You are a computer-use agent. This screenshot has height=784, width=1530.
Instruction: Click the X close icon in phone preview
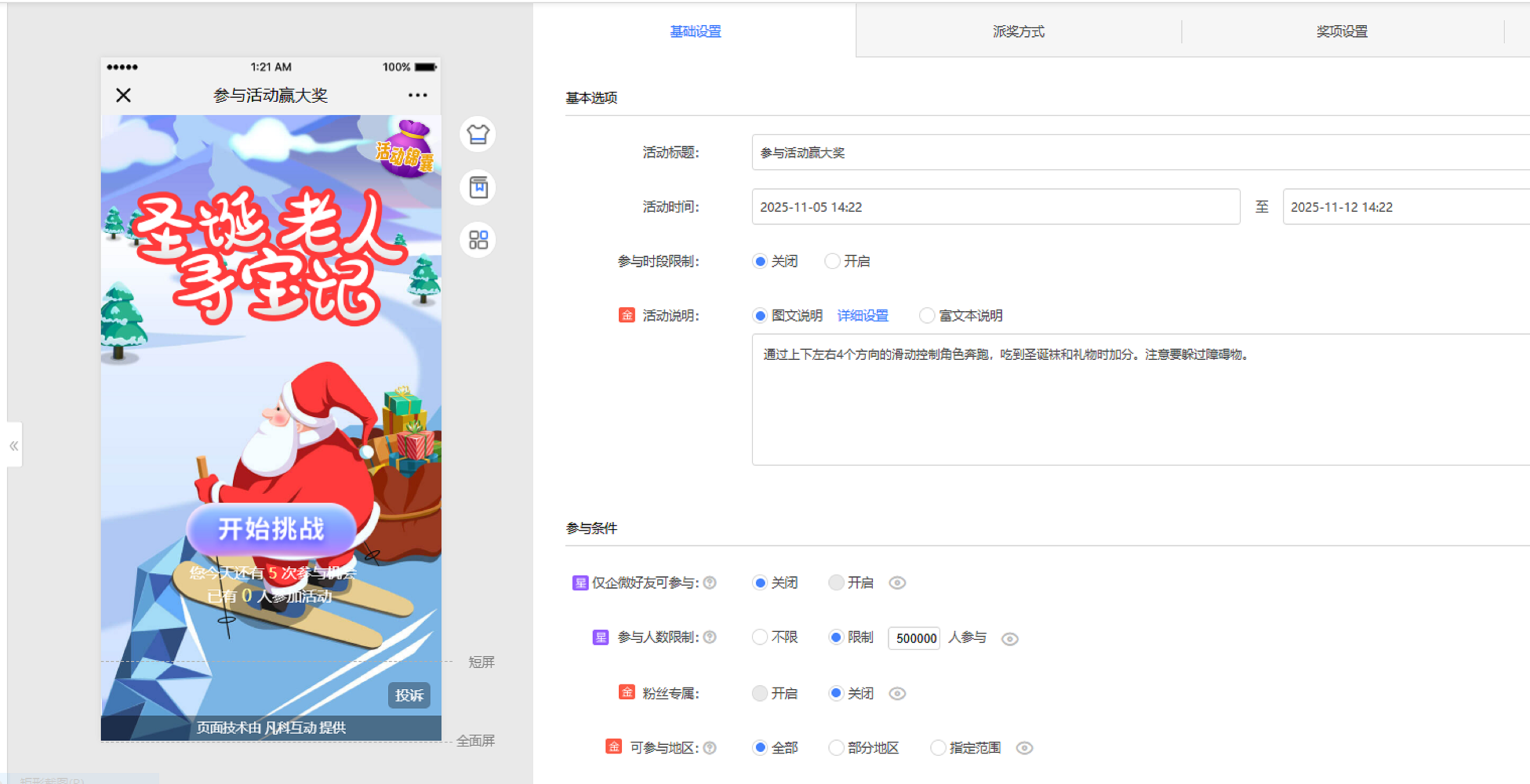[123, 95]
